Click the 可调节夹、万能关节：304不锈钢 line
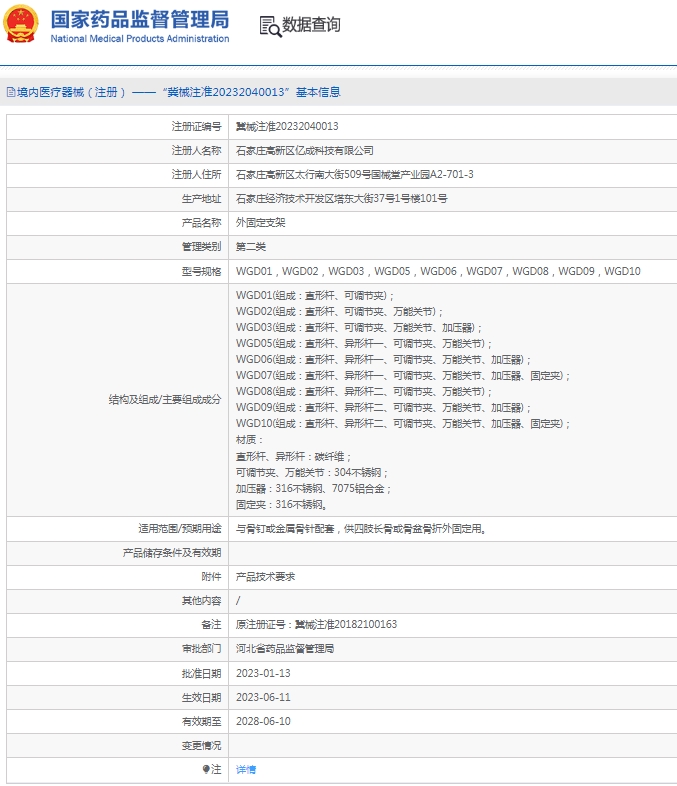677x786 pixels. click(312, 473)
